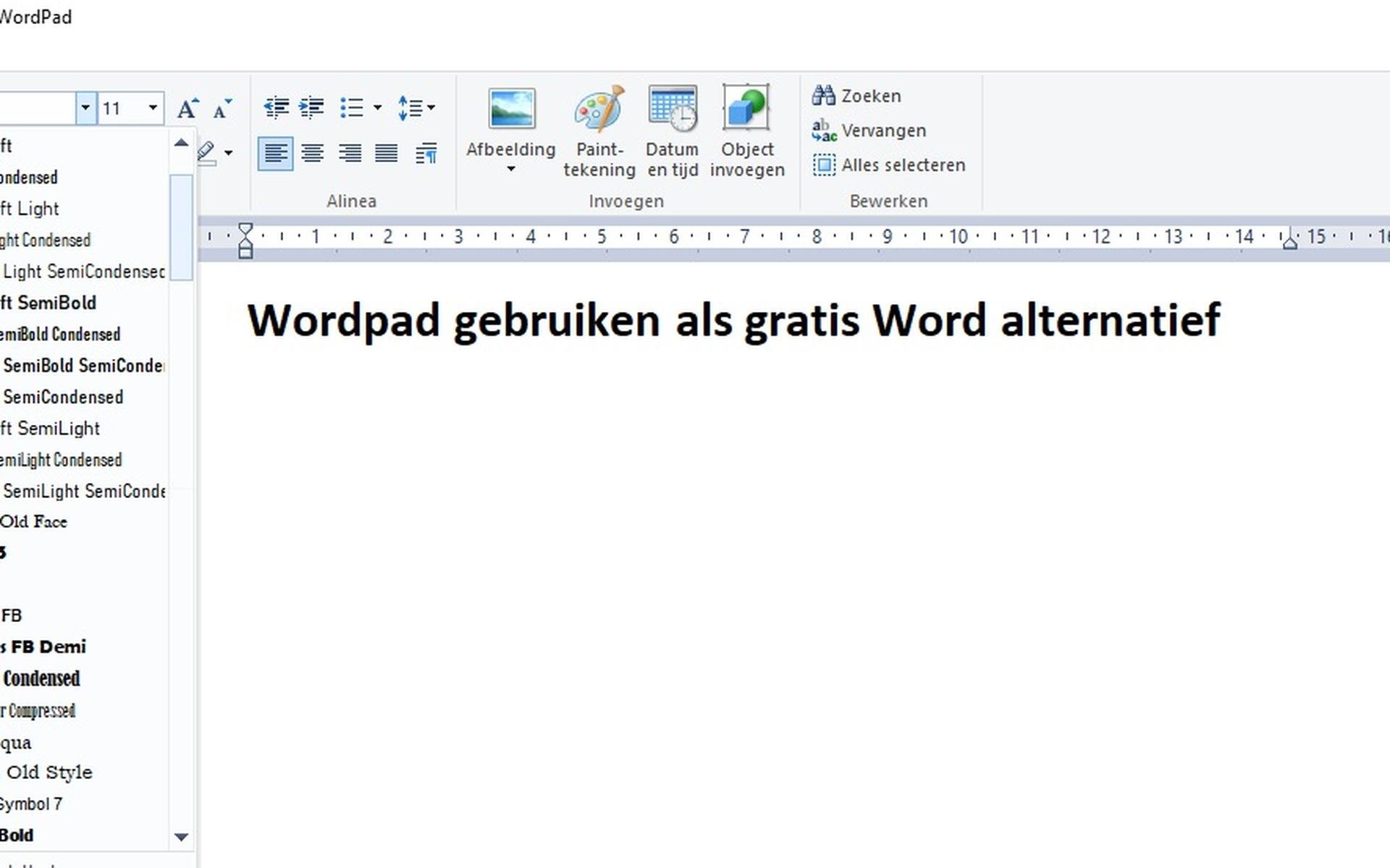Justify the paragraph text
The width and height of the screenshot is (1390, 868).
point(387,153)
